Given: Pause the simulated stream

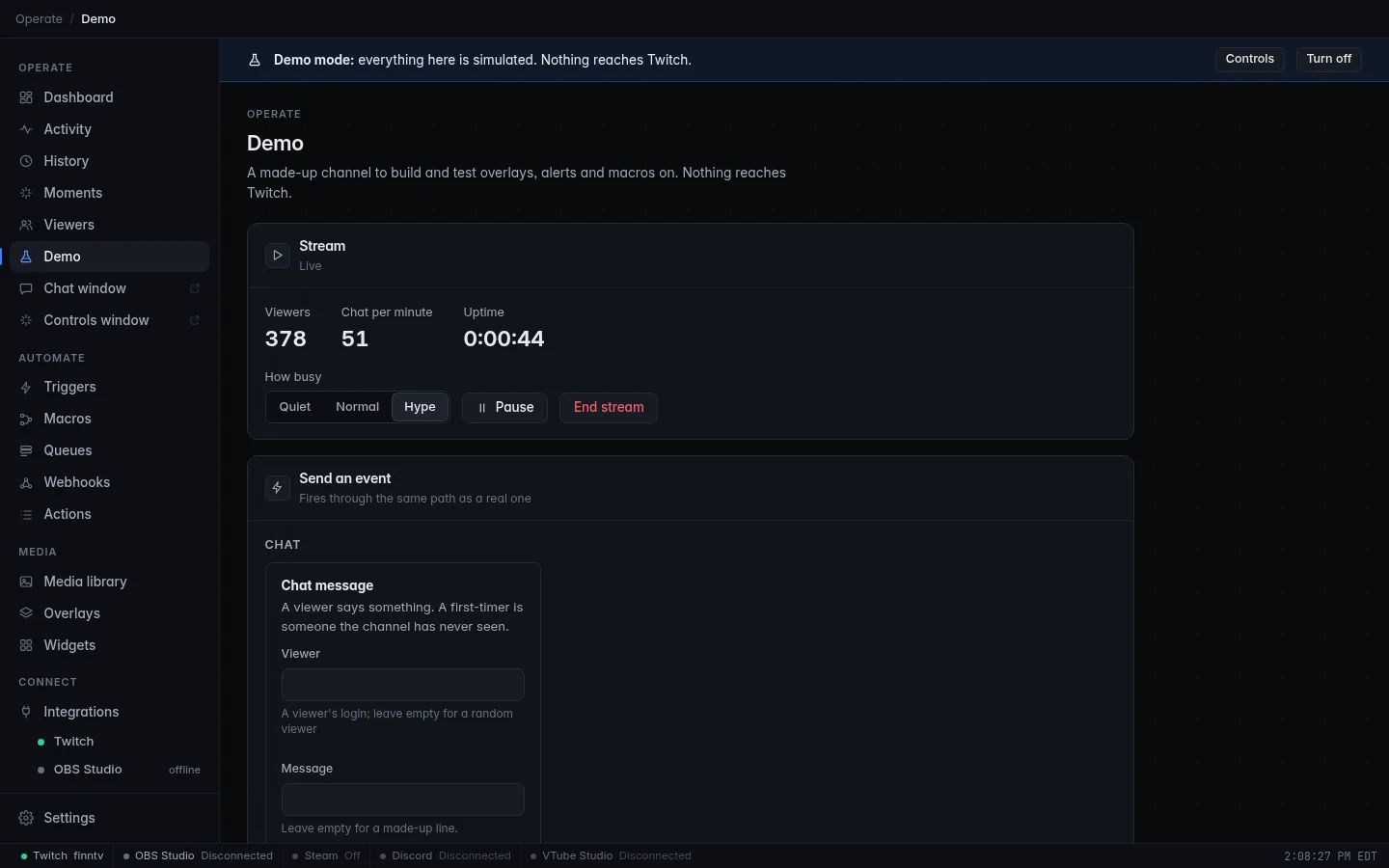Looking at the screenshot, I should [504, 407].
